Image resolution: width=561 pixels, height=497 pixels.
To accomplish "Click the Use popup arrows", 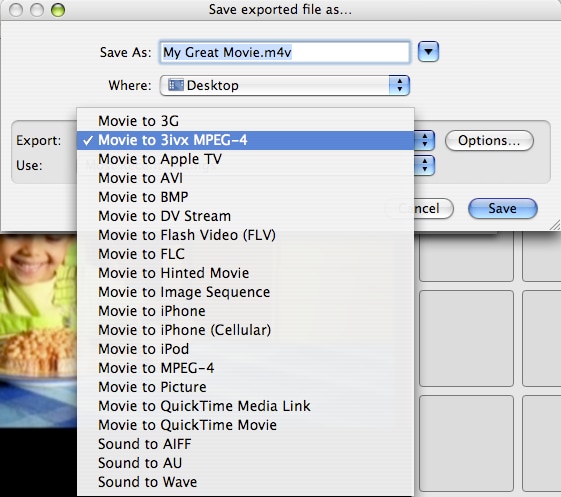I will [x=425, y=165].
